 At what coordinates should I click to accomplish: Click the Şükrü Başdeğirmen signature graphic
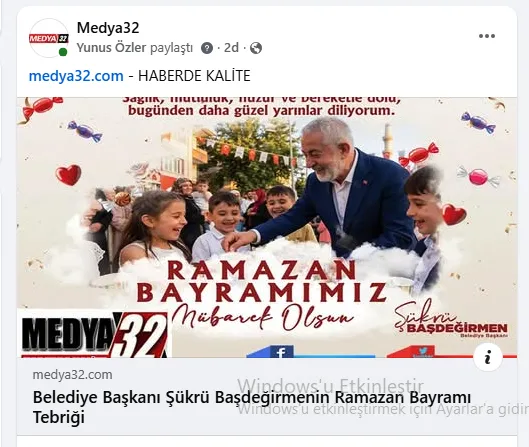[x=451, y=319]
